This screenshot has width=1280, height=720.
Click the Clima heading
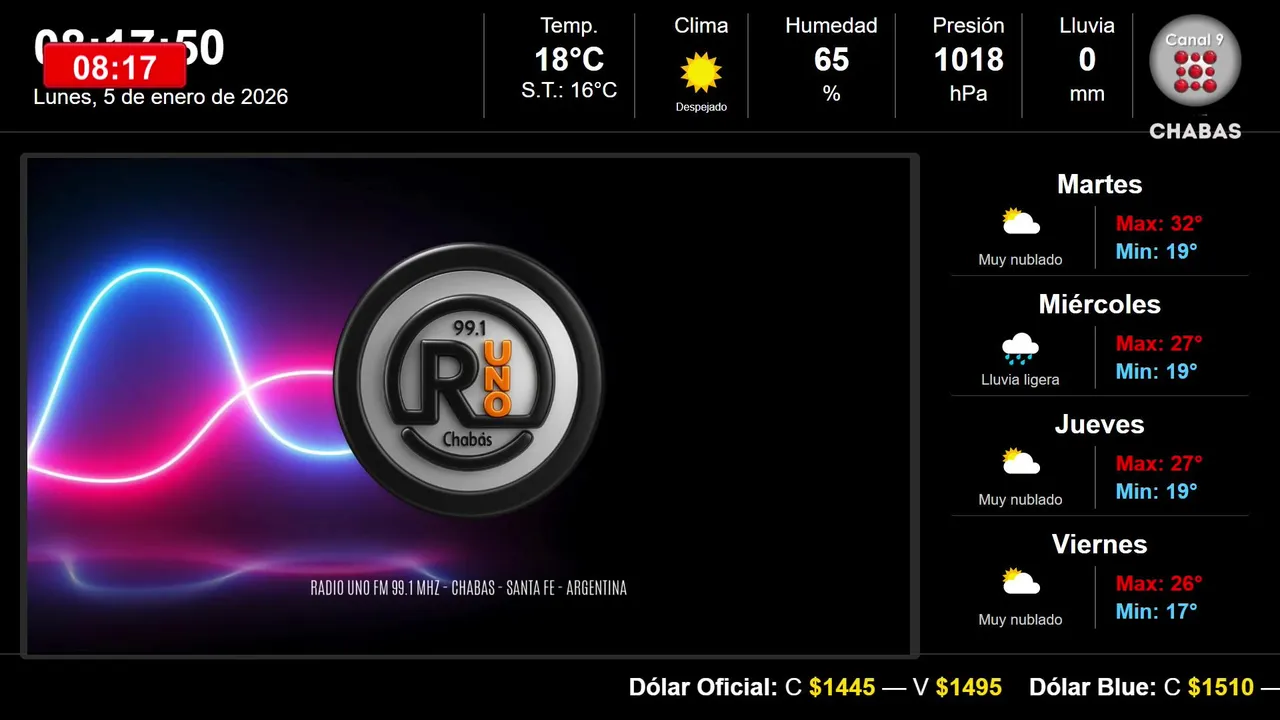pyautogui.click(x=701, y=26)
